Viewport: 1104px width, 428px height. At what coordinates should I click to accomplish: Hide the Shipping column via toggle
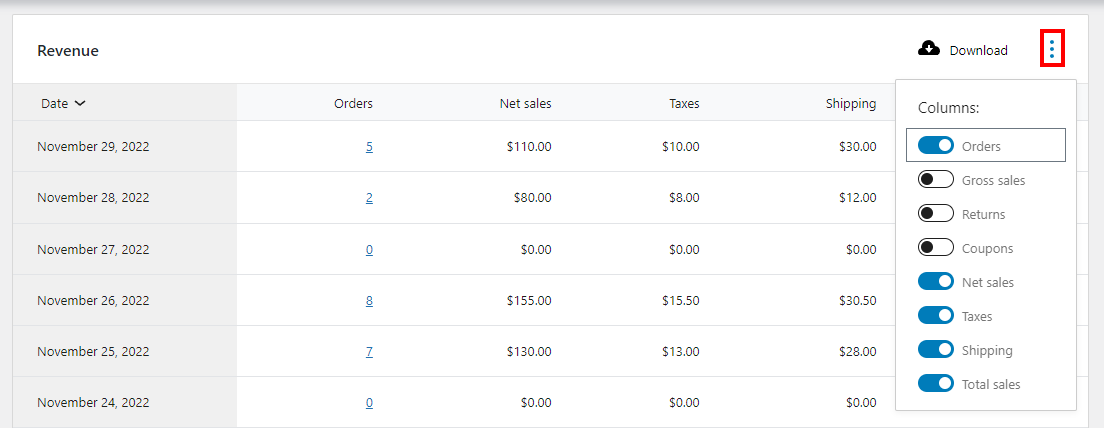tap(936, 350)
